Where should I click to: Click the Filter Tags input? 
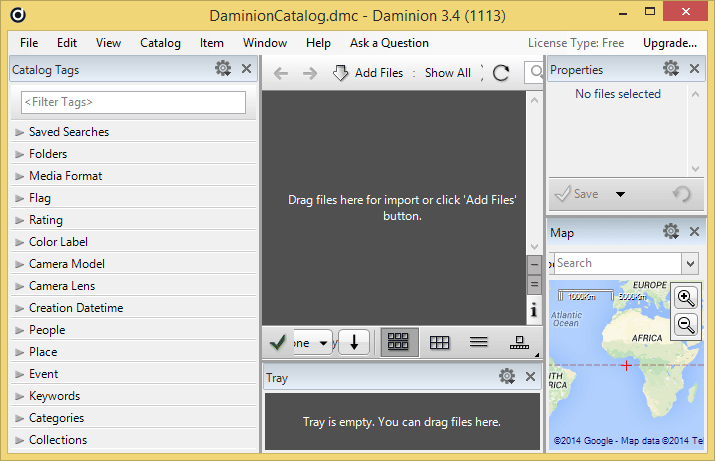pyautogui.click(x=133, y=102)
